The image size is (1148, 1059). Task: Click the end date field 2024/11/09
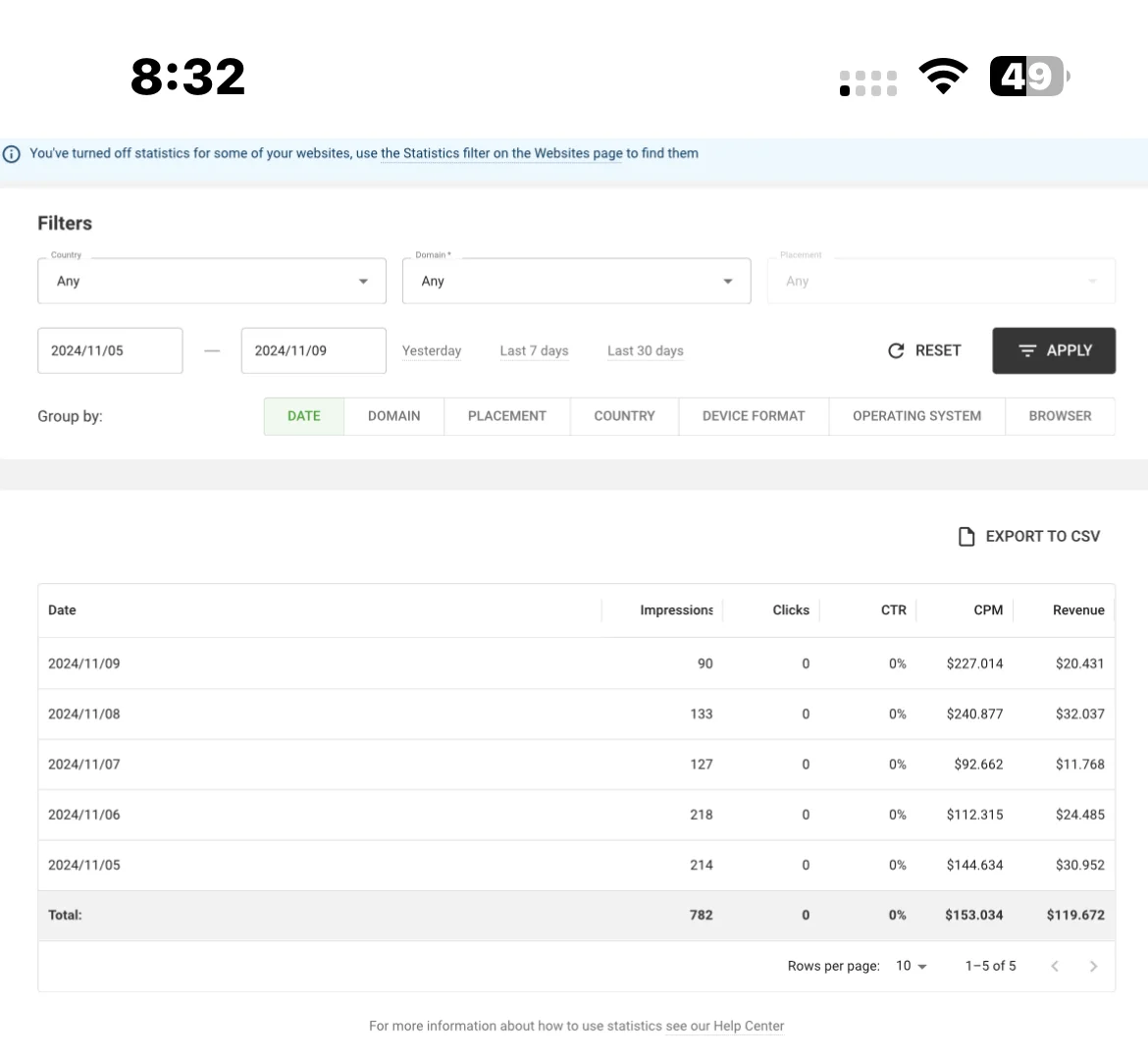click(313, 350)
